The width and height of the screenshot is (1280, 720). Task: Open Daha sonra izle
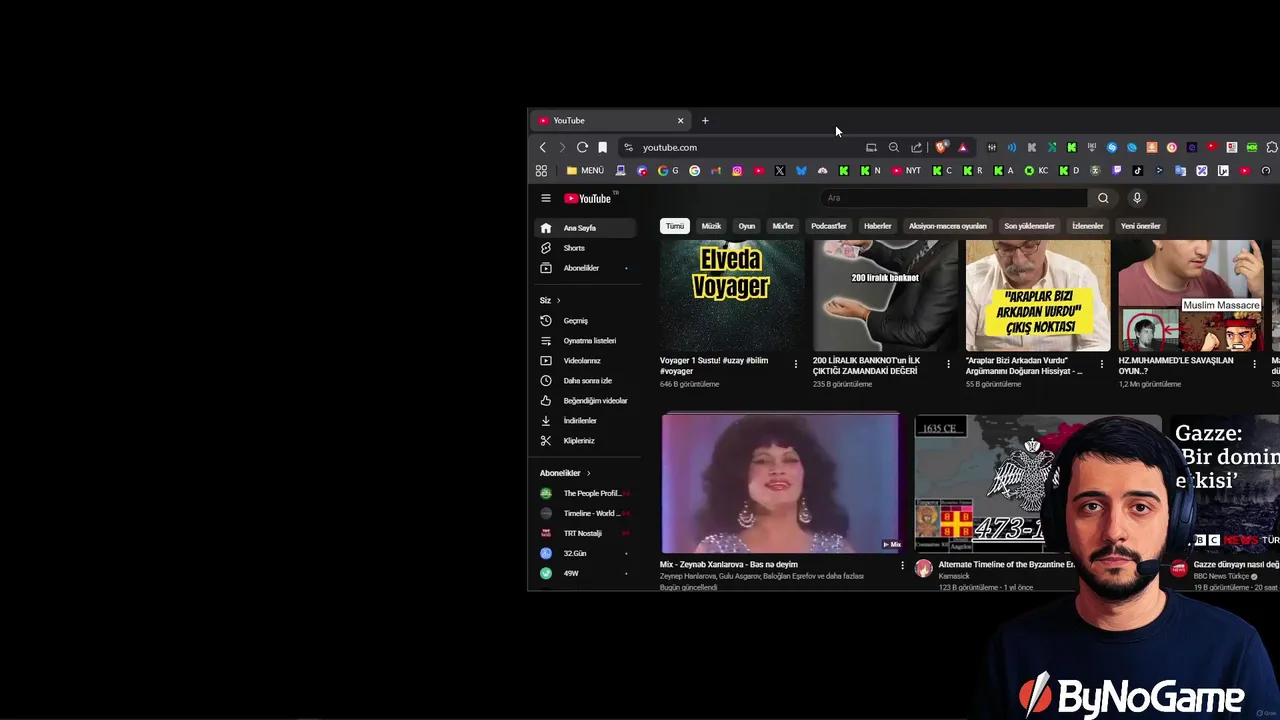585,381
